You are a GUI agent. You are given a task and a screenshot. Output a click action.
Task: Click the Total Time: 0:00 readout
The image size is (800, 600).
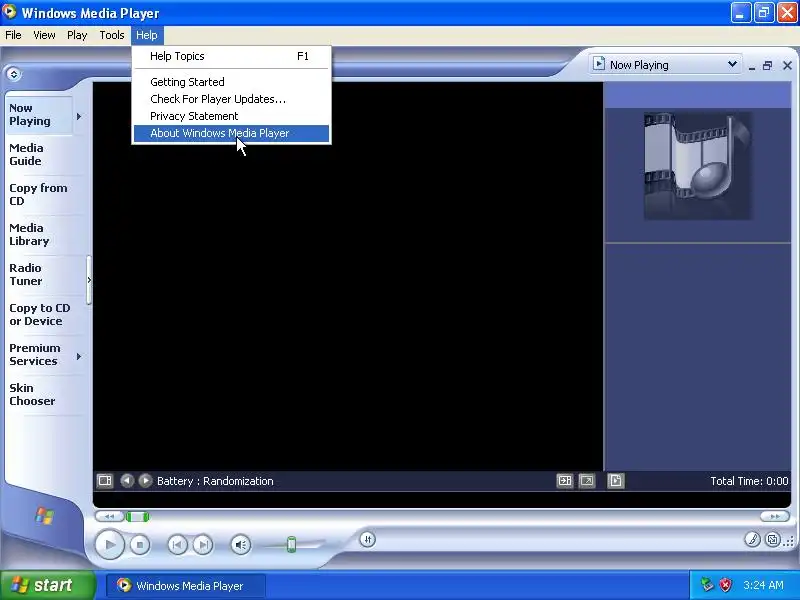pyautogui.click(x=749, y=481)
